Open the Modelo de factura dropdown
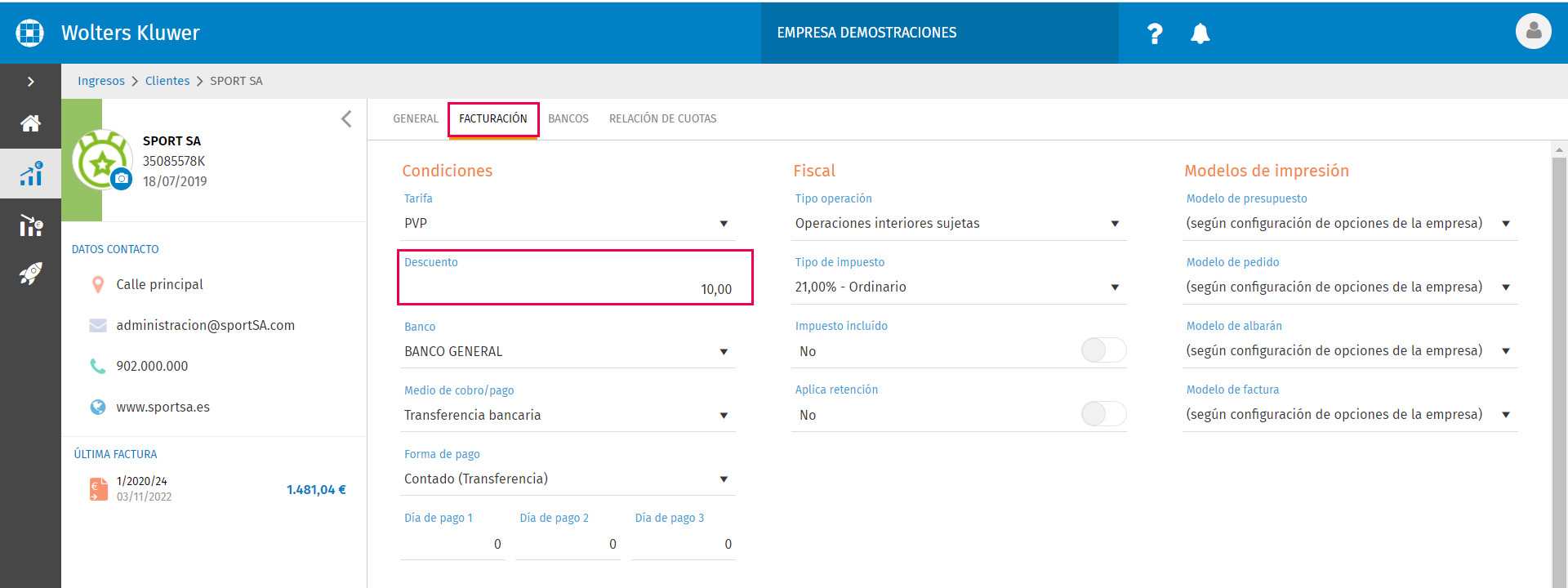Screen dimensions: 1568x588 pos(1350,415)
